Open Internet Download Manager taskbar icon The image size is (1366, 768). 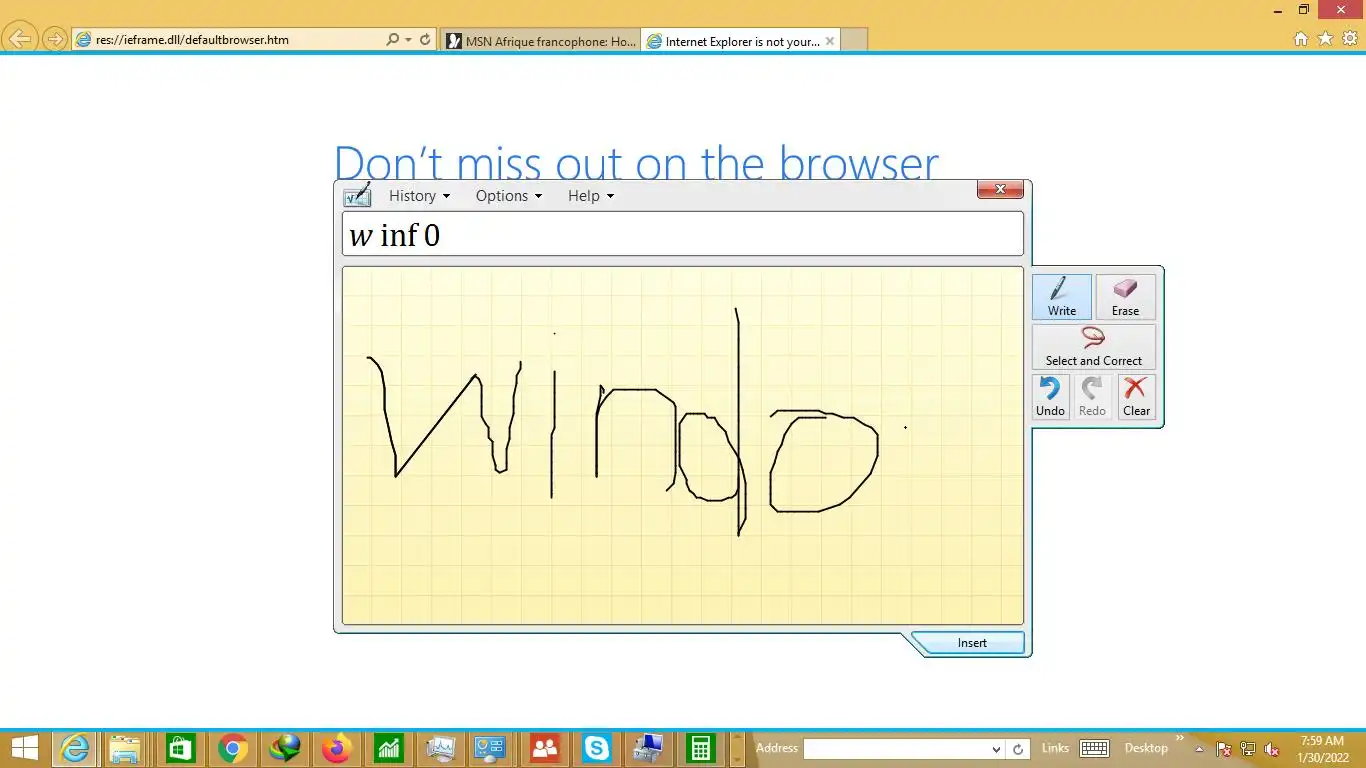click(x=285, y=748)
